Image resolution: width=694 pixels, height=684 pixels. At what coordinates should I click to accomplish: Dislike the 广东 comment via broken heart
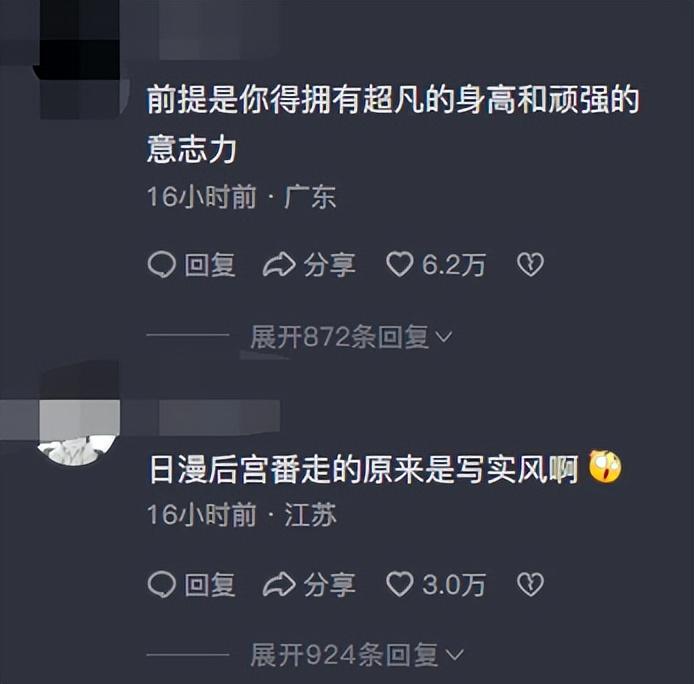click(x=530, y=265)
